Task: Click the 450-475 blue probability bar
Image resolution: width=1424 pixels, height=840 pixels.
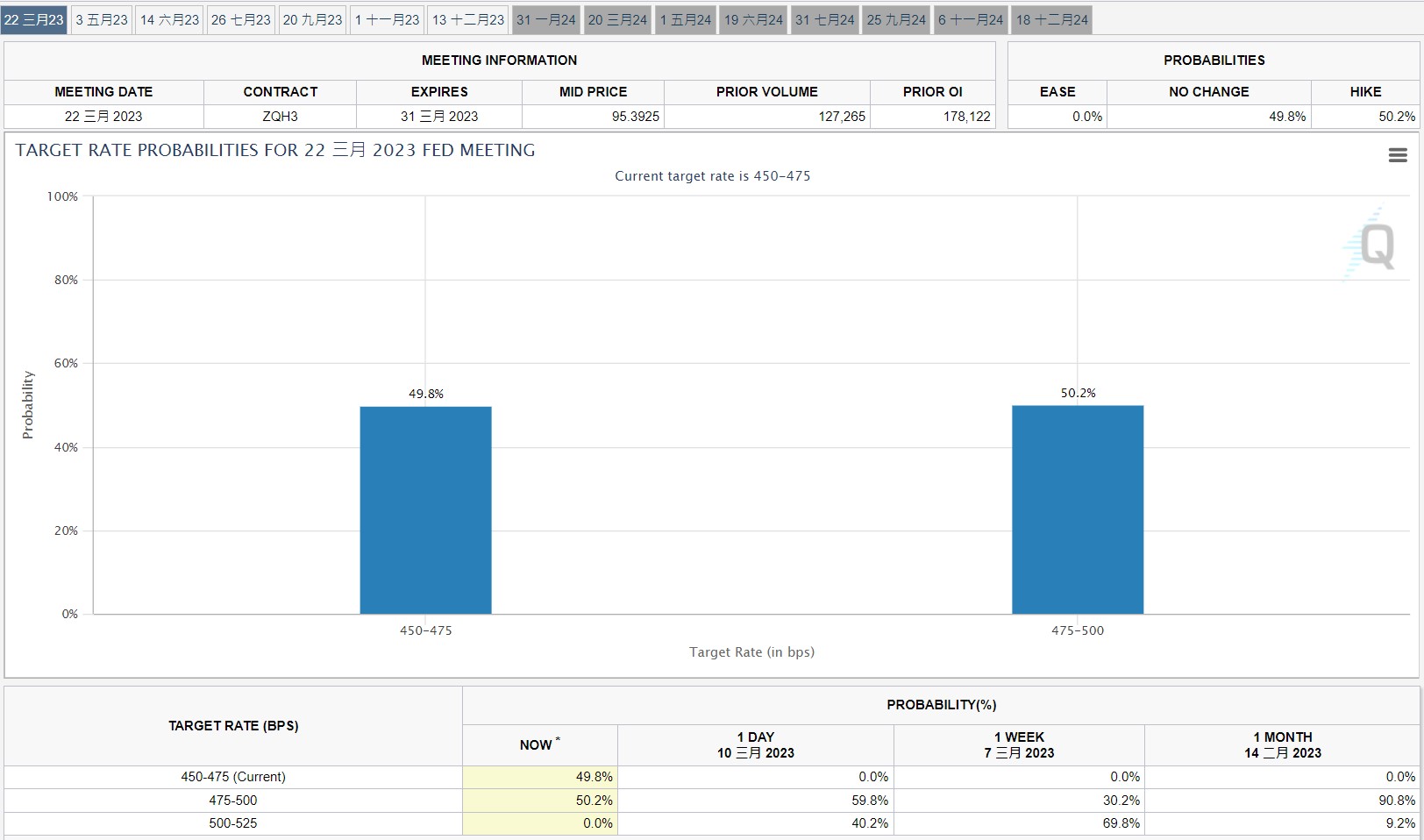Action: click(x=425, y=510)
